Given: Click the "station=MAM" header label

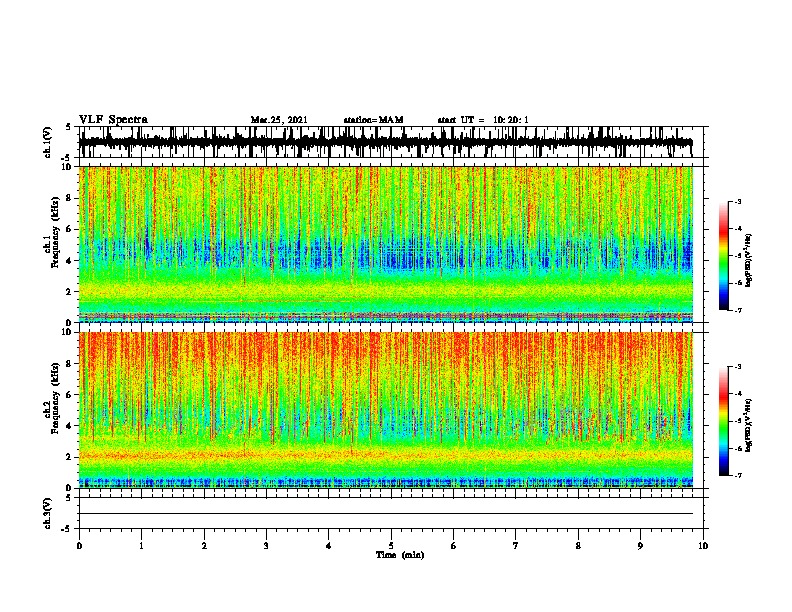Looking at the screenshot, I should [x=373, y=120].
